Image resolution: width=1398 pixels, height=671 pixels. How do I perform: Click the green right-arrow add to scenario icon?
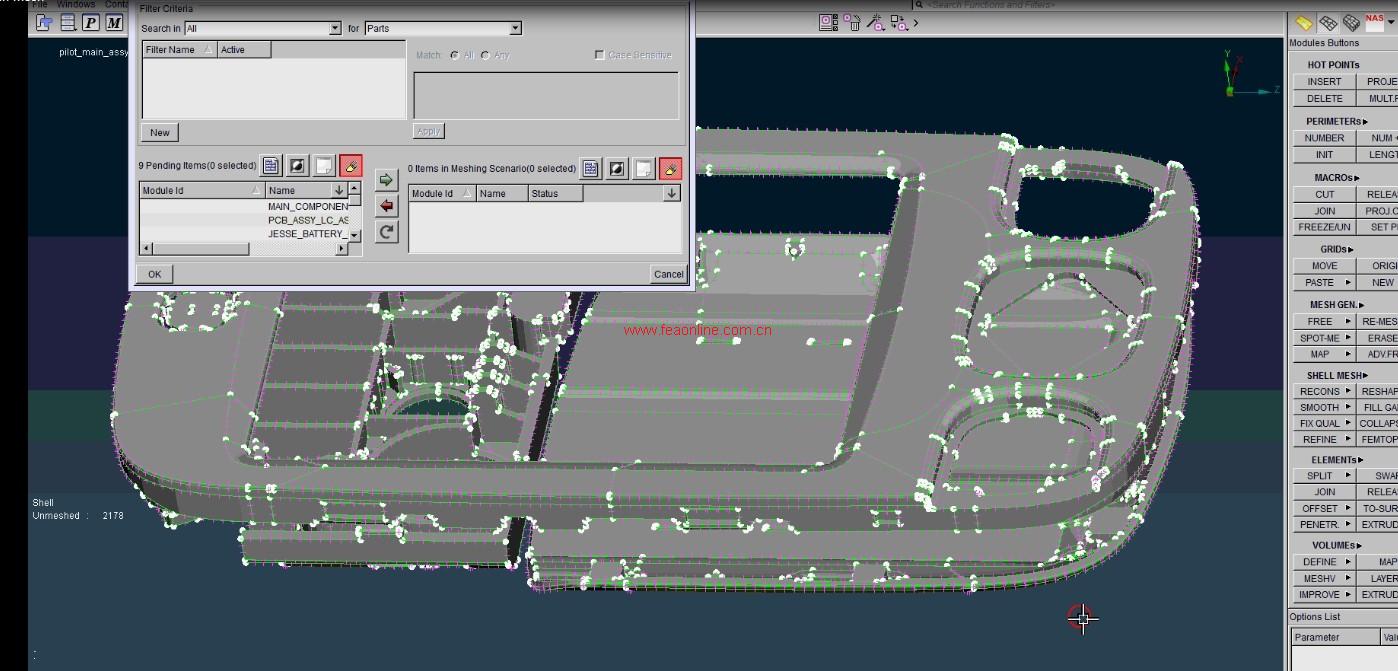pos(386,180)
